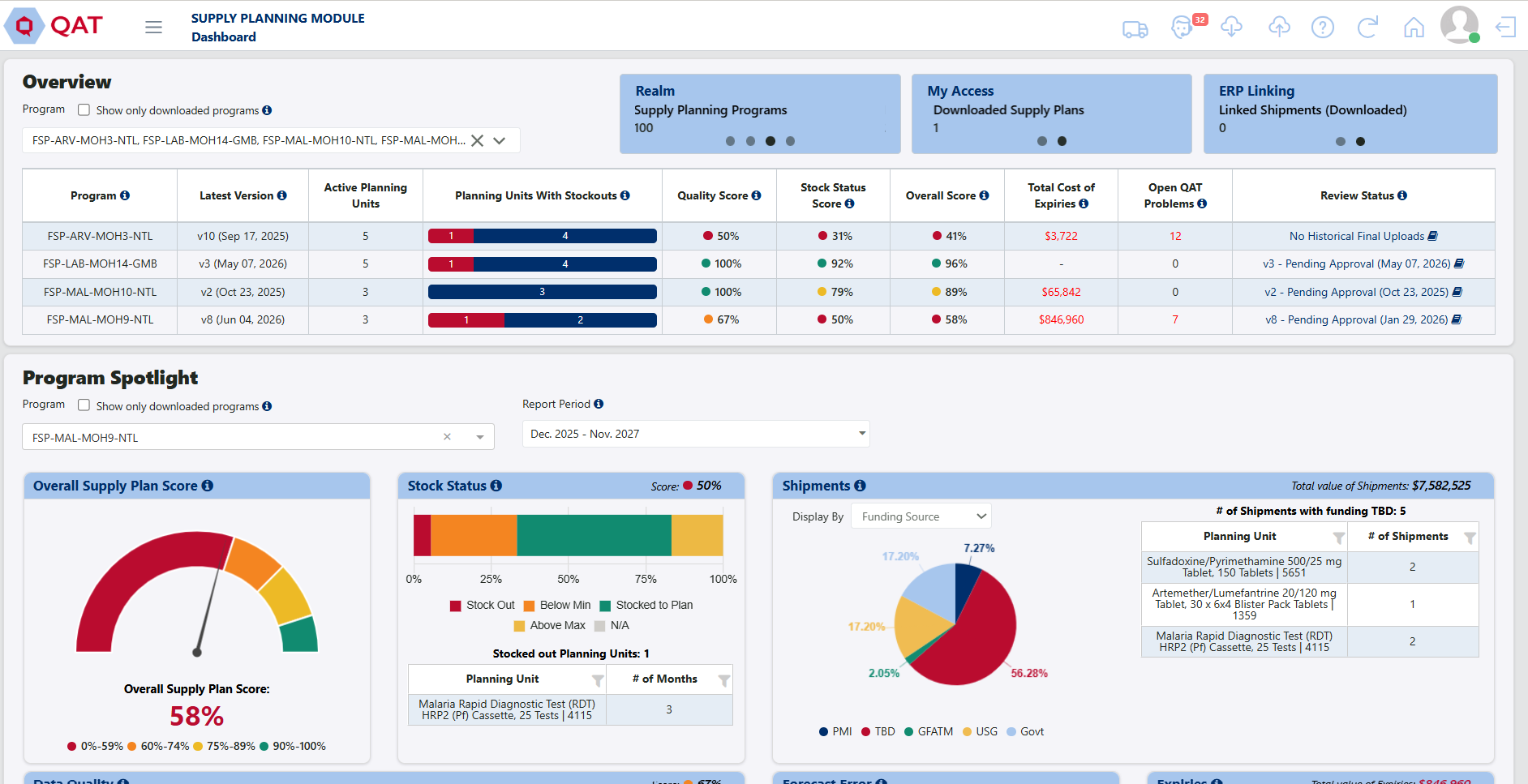Show info for Review Status column
Screen dimensions: 1528x784
click(x=1402, y=195)
